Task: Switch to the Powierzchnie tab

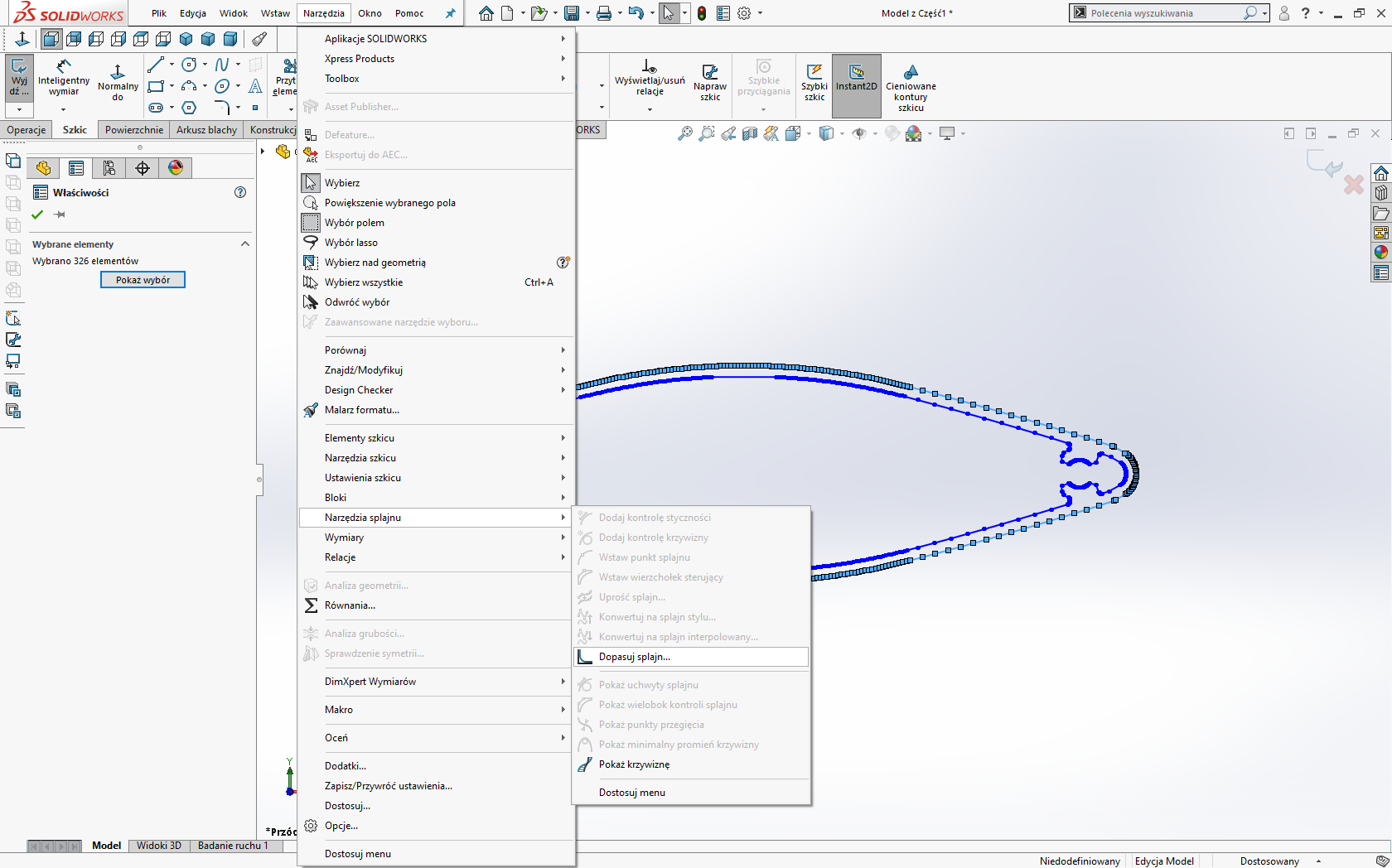Action: point(134,130)
